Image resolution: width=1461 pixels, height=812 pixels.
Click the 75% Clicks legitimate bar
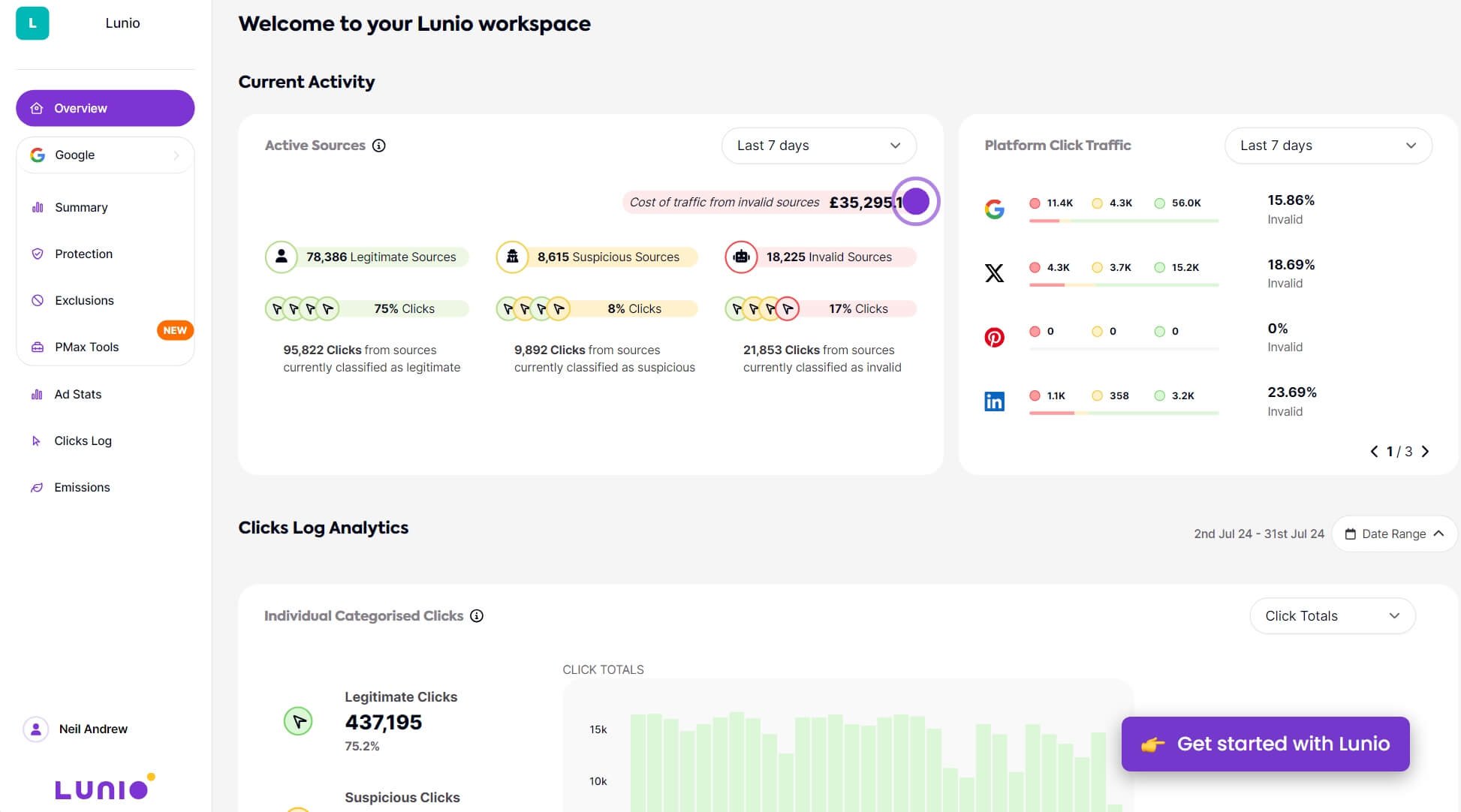(x=367, y=308)
